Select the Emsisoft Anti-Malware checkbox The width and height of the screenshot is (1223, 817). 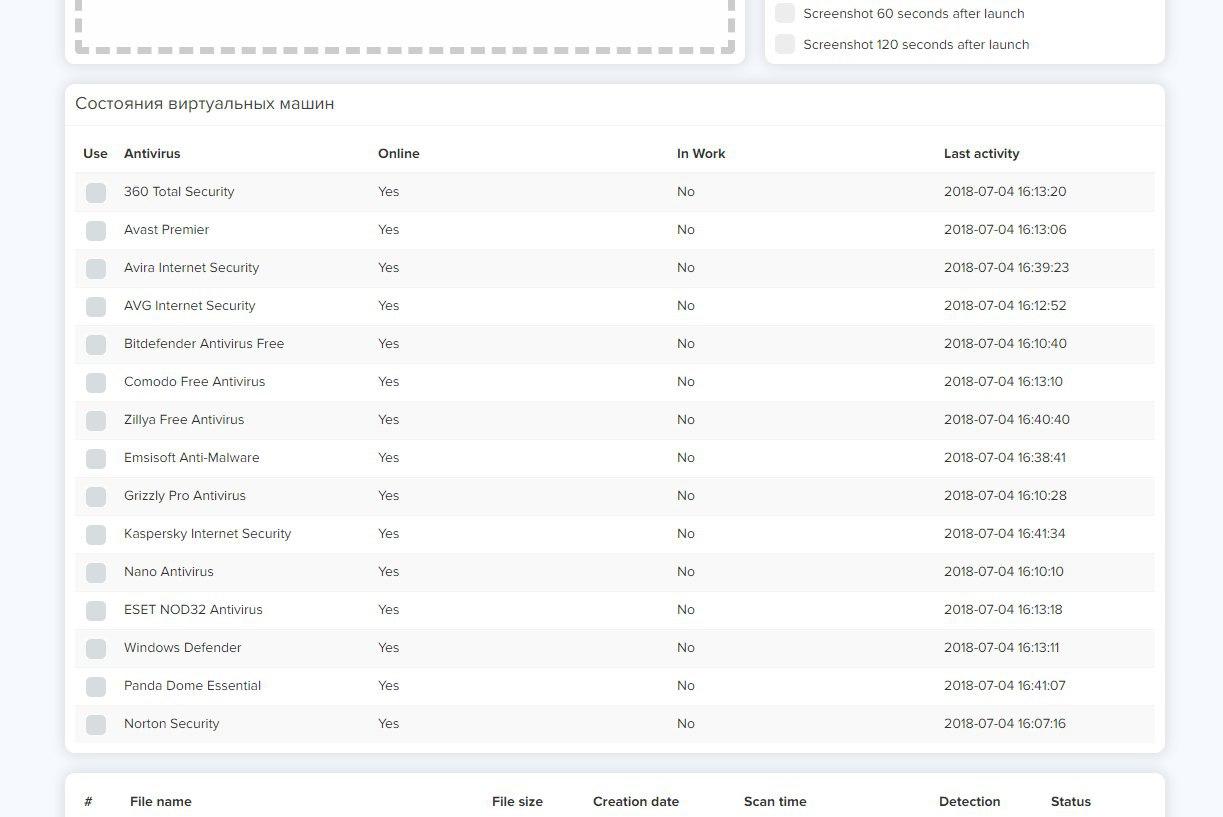click(x=96, y=459)
